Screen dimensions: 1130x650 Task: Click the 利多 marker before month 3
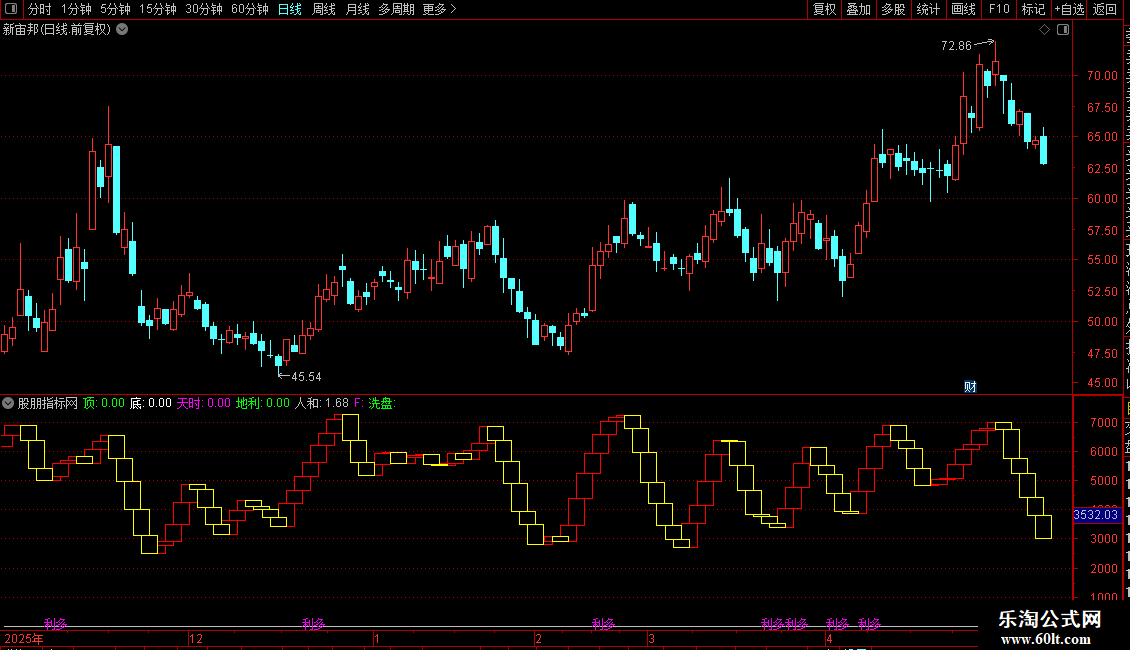[604, 623]
